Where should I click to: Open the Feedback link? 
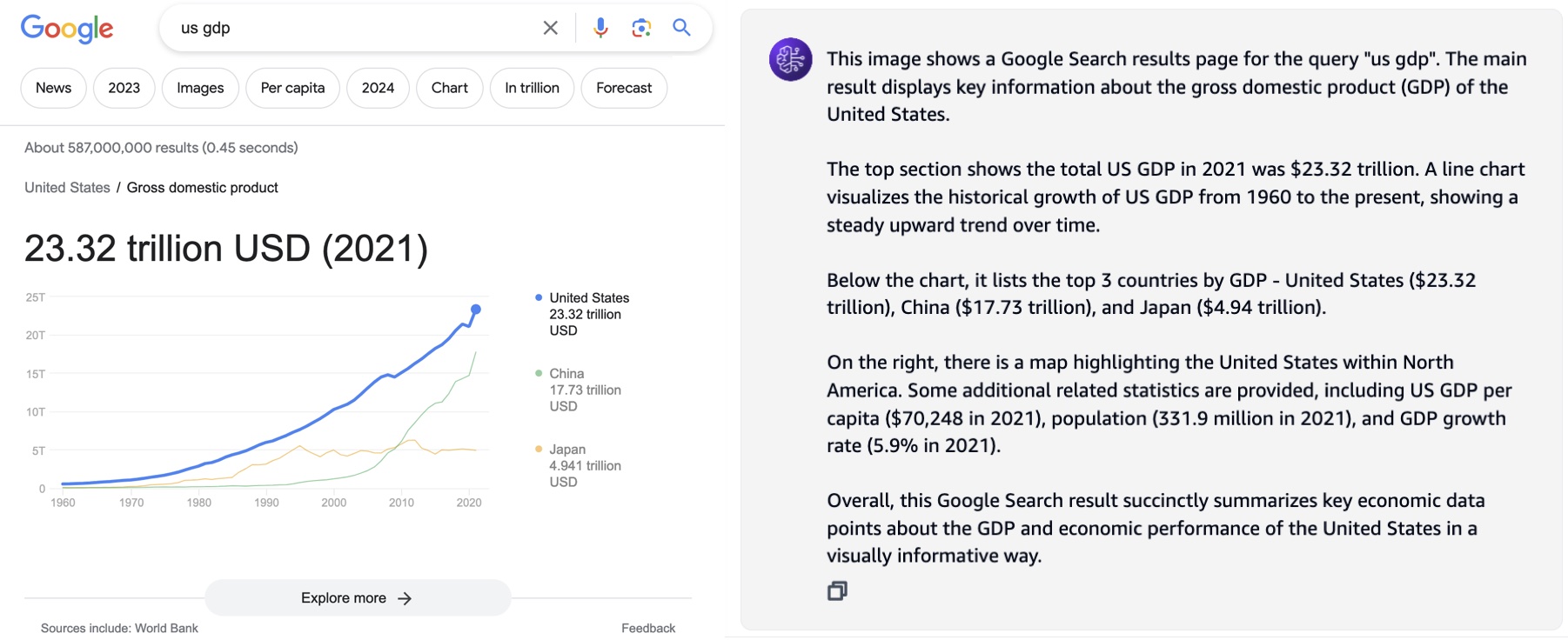[x=647, y=628]
